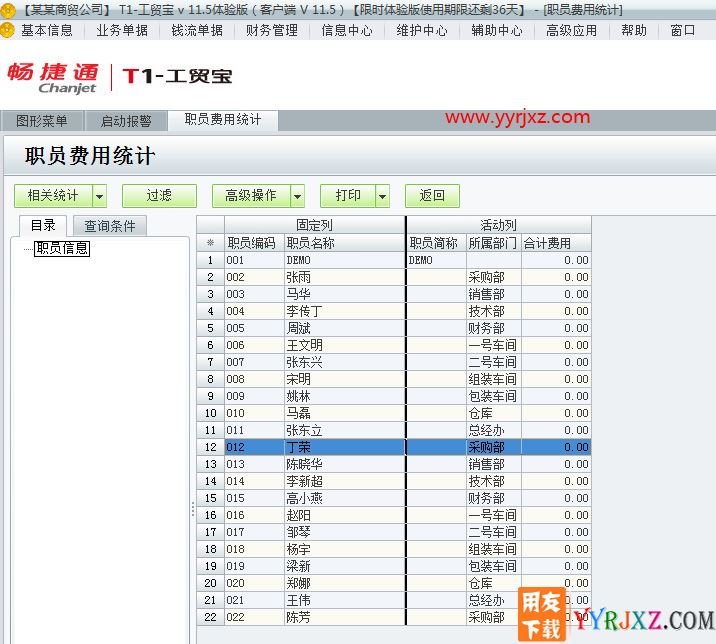The image size is (716, 644).
Task: Open the 业务单据 menu
Action: 122,30
